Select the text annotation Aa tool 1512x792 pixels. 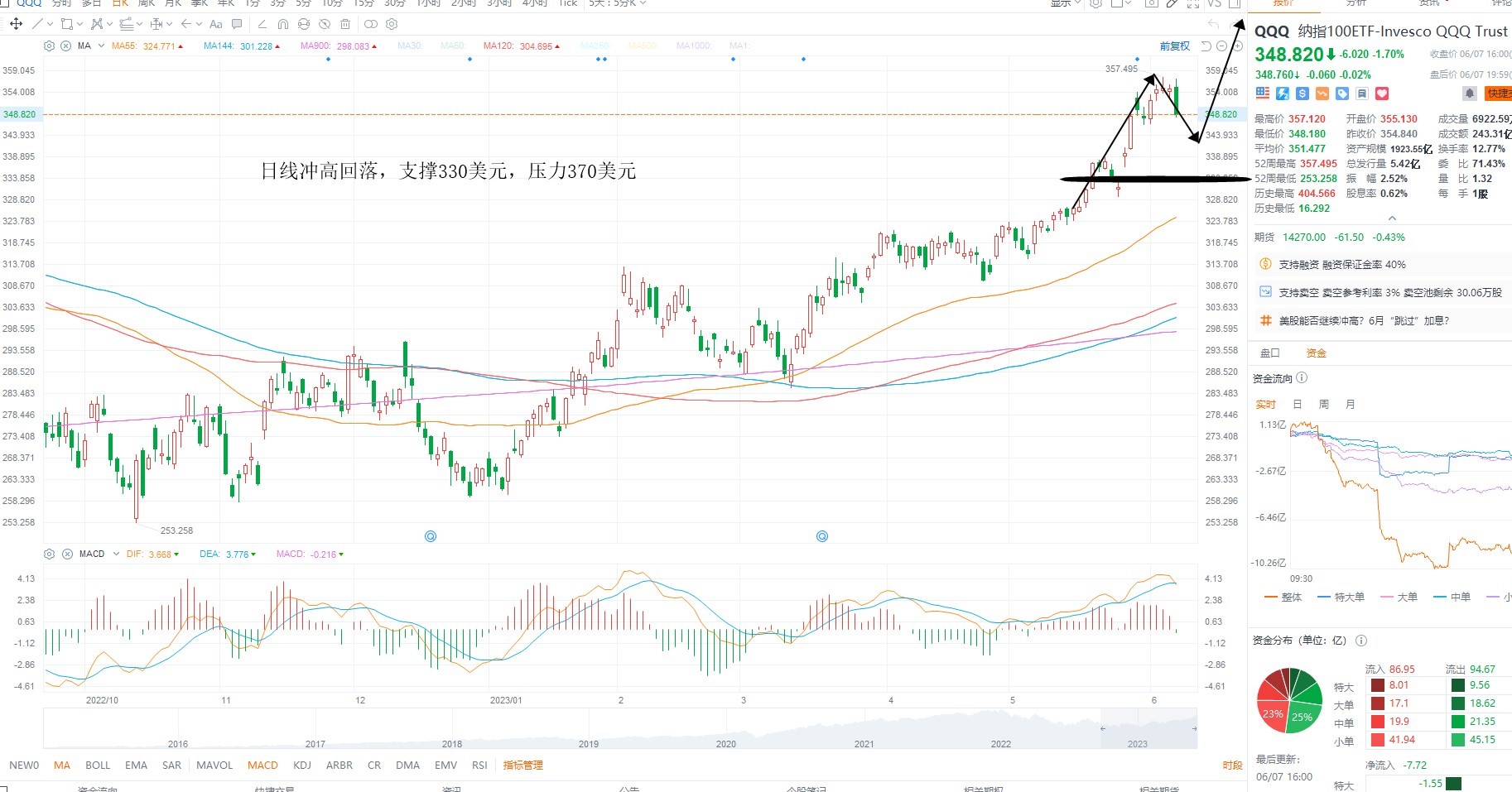point(216,24)
